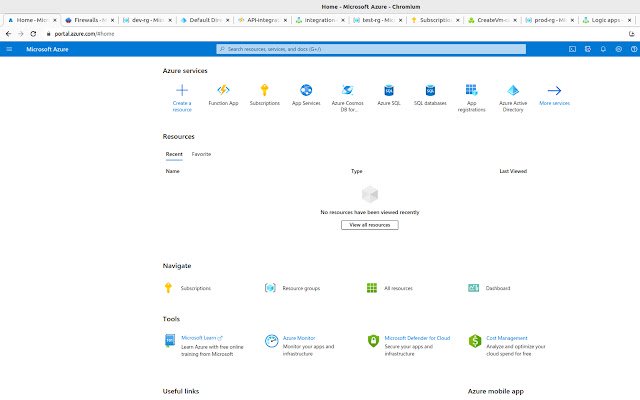This screenshot has height=400, width=640.
Task: Open Azure SQL service icon
Action: coord(389,90)
